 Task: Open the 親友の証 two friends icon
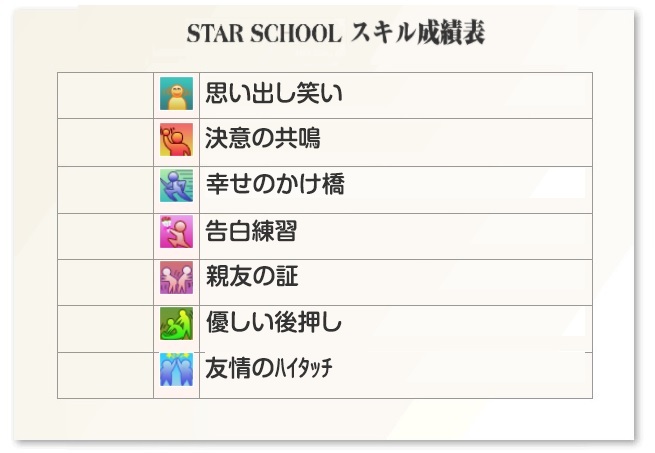pyautogui.click(x=176, y=277)
